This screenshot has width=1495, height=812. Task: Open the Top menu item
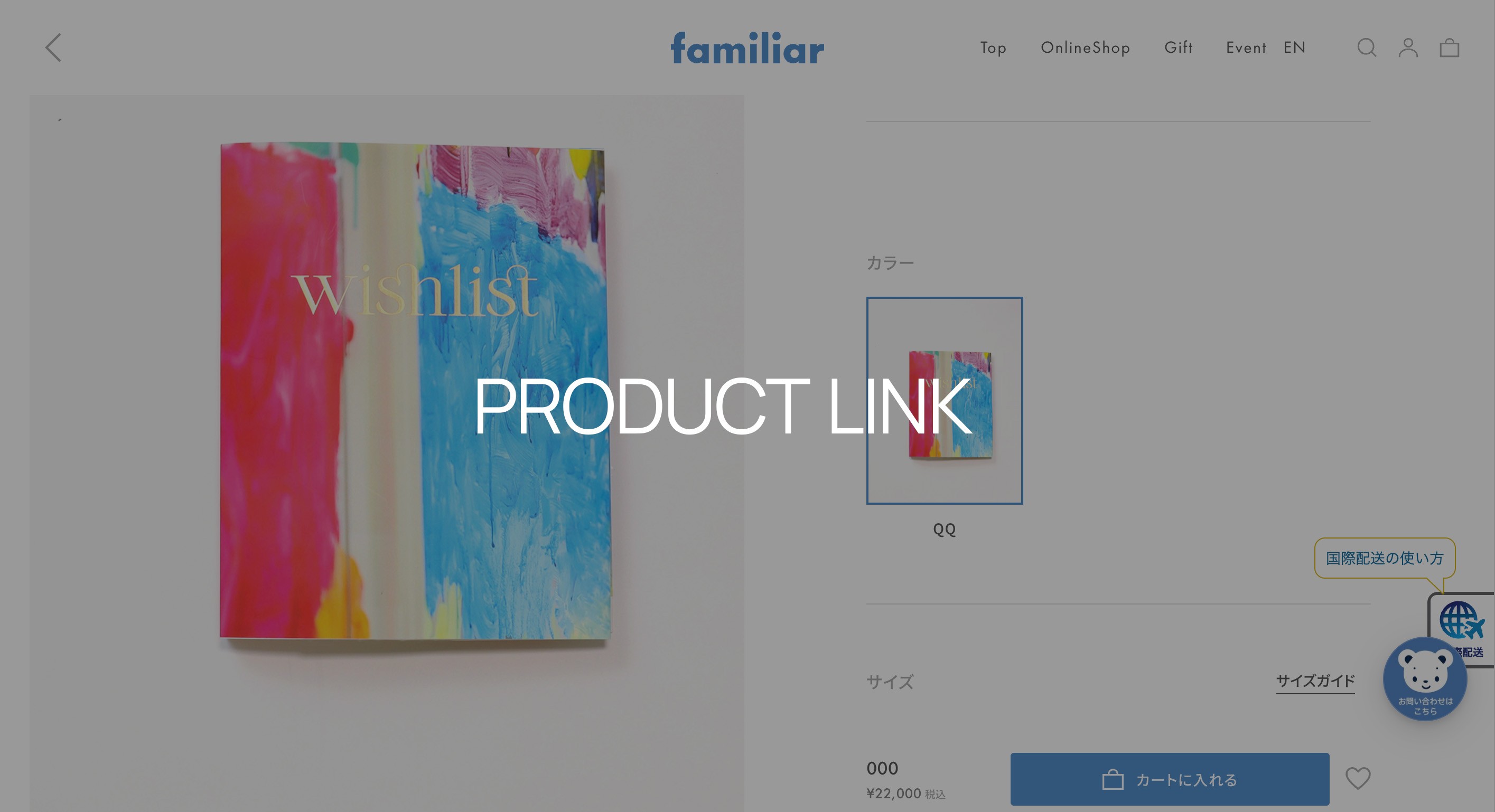click(993, 48)
